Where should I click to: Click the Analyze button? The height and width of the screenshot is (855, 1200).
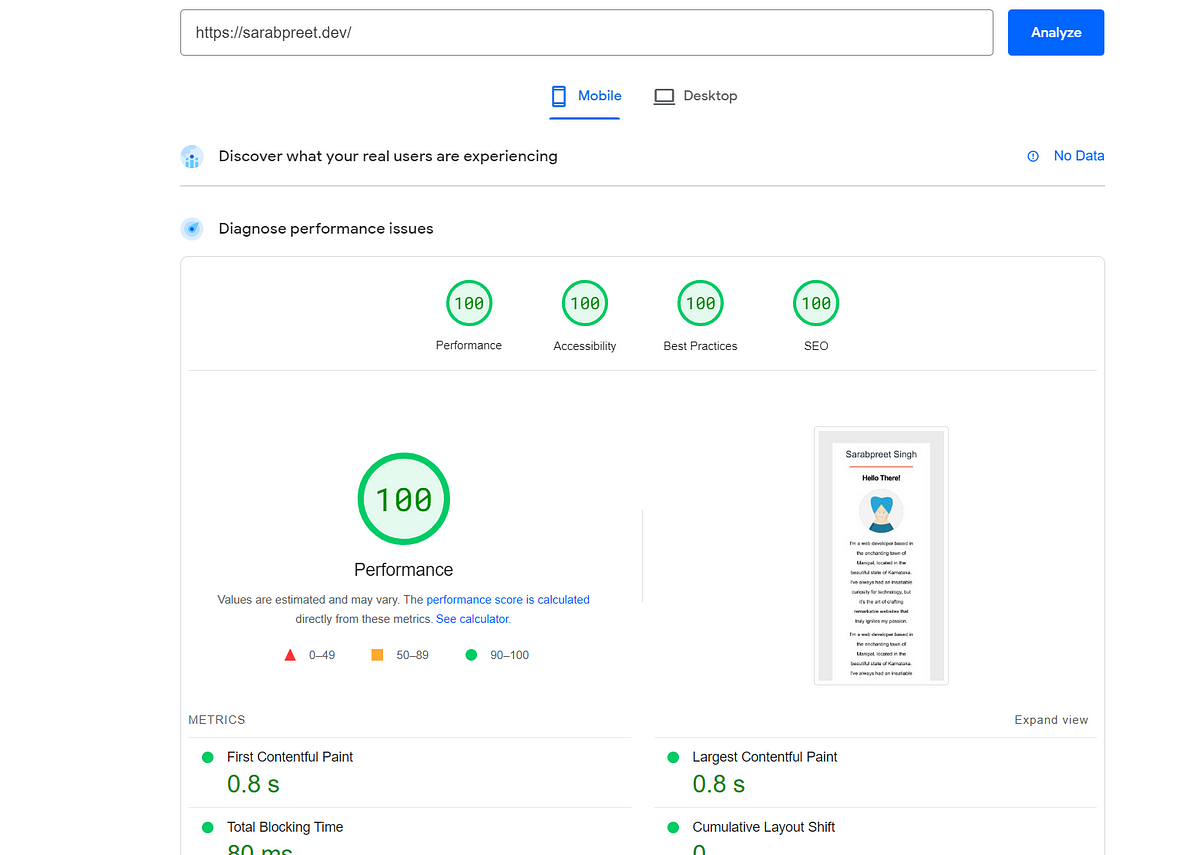click(x=1056, y=32)
